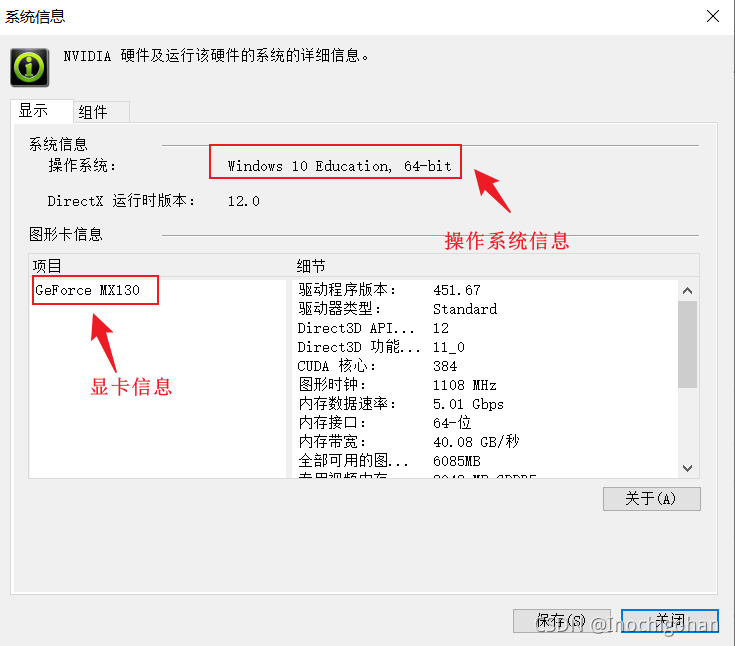The height and width of the screenshot is (646, 735).
Task: Click the 保存(S) save button
Action: click(x=562, y=621)
